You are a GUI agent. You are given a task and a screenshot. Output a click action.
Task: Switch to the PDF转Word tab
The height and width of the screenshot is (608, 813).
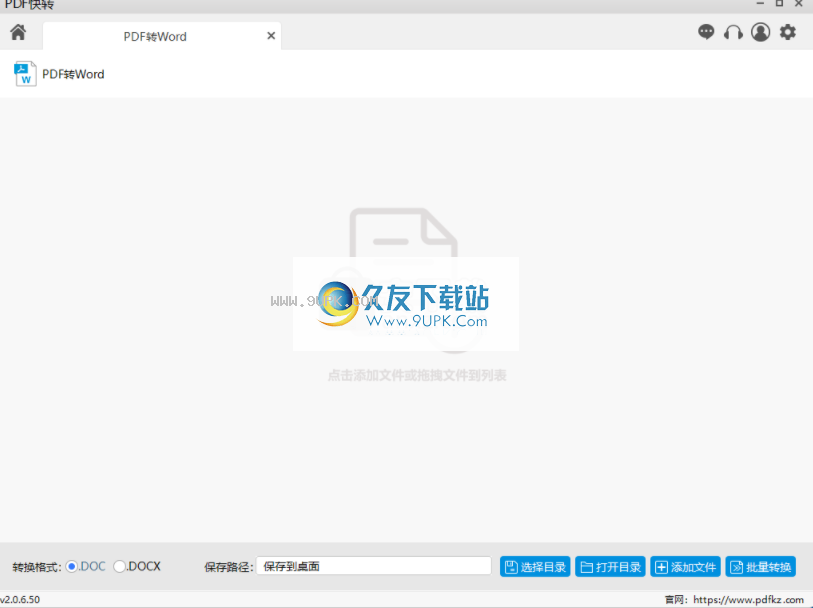[x=162, y=36]
